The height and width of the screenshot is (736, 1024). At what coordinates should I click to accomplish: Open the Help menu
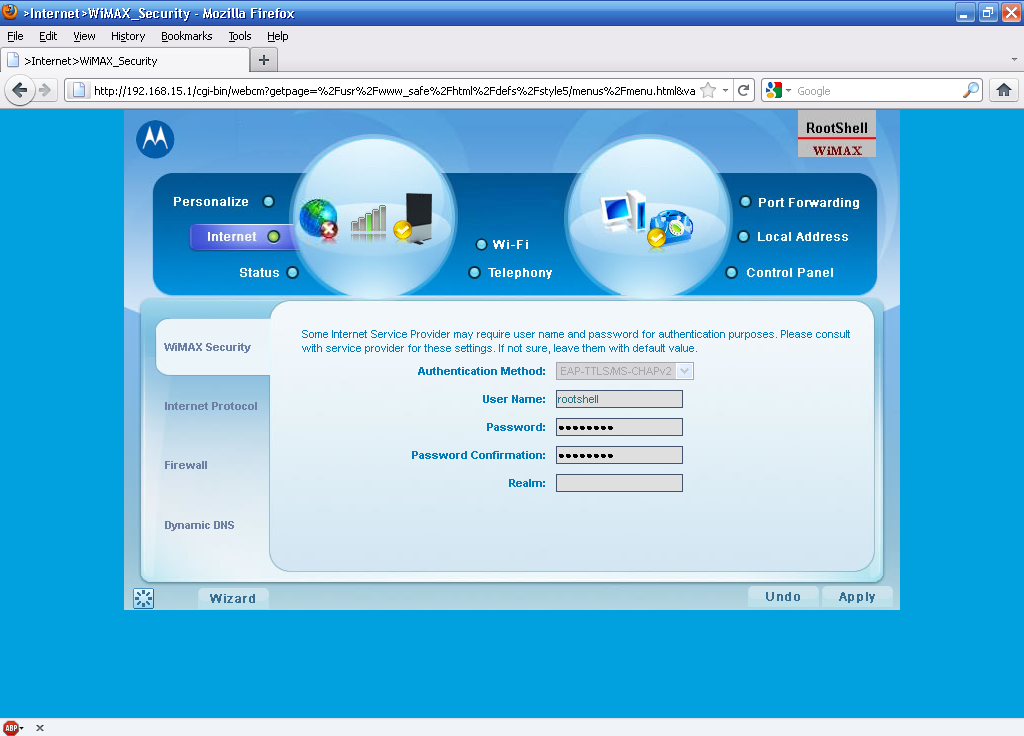point(278,36)
